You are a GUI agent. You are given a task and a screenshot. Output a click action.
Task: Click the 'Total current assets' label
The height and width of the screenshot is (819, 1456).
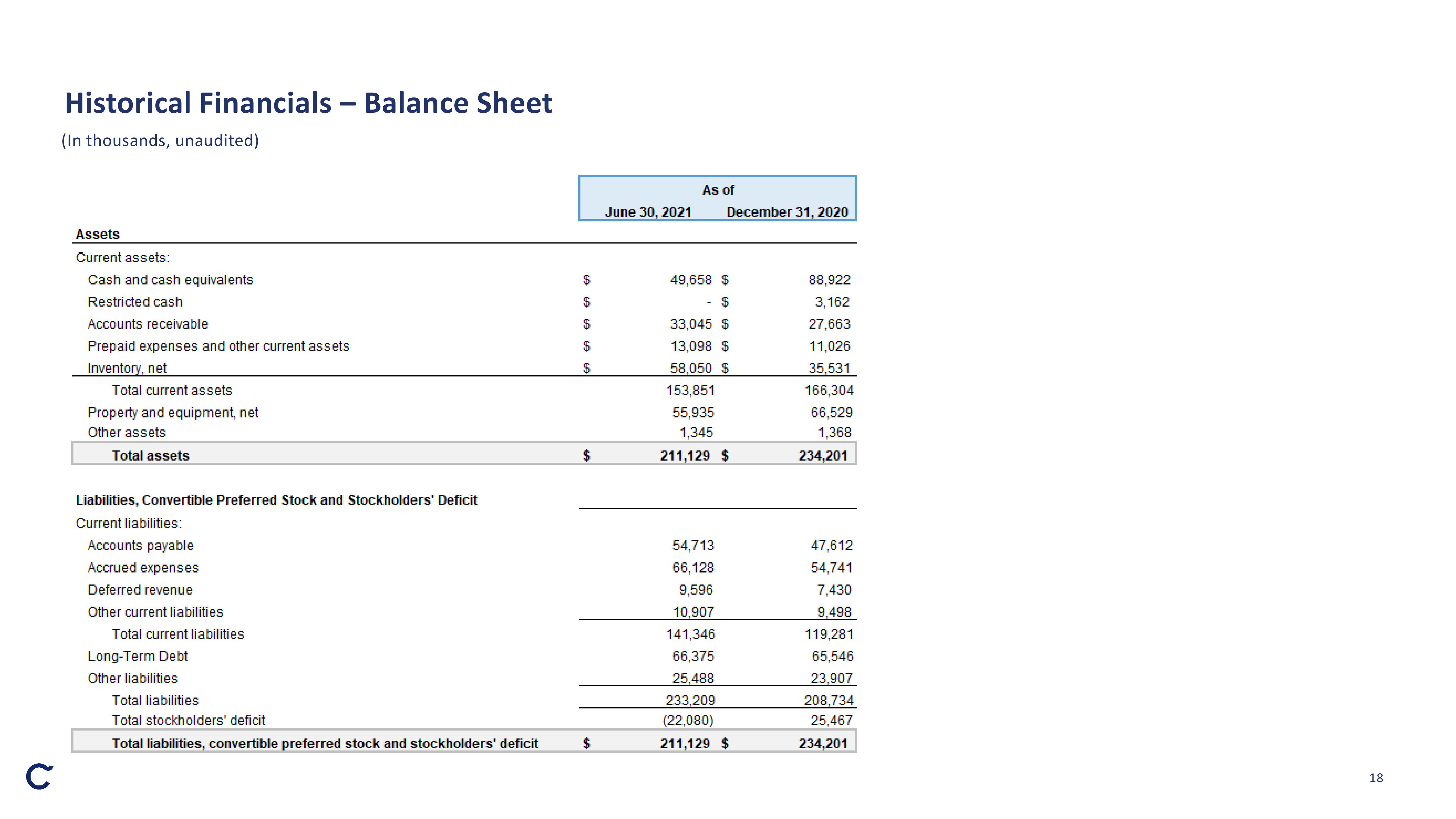pyautogui.click(x=172, y=391)
